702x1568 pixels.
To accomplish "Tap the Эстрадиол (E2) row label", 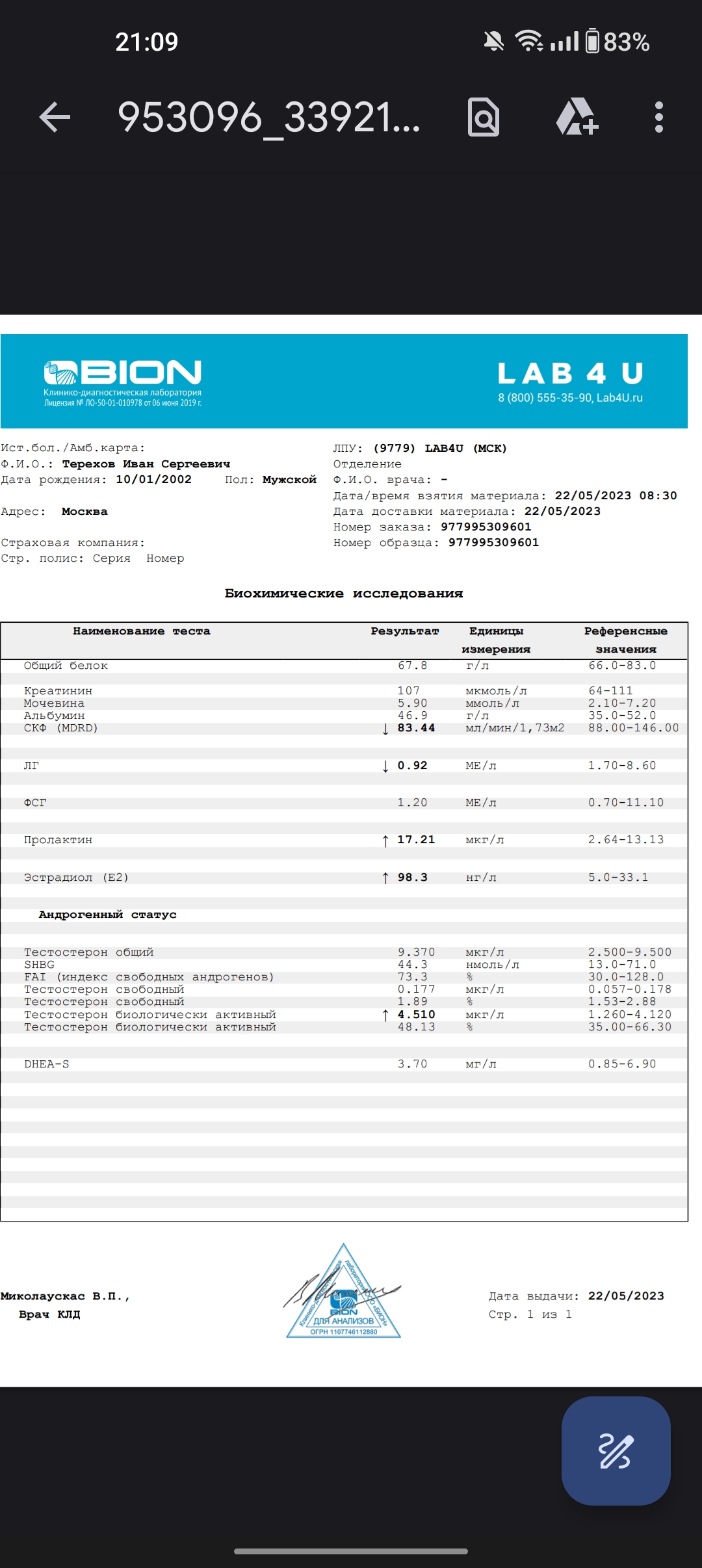I will pyautogui.click(x=76, y=878).
